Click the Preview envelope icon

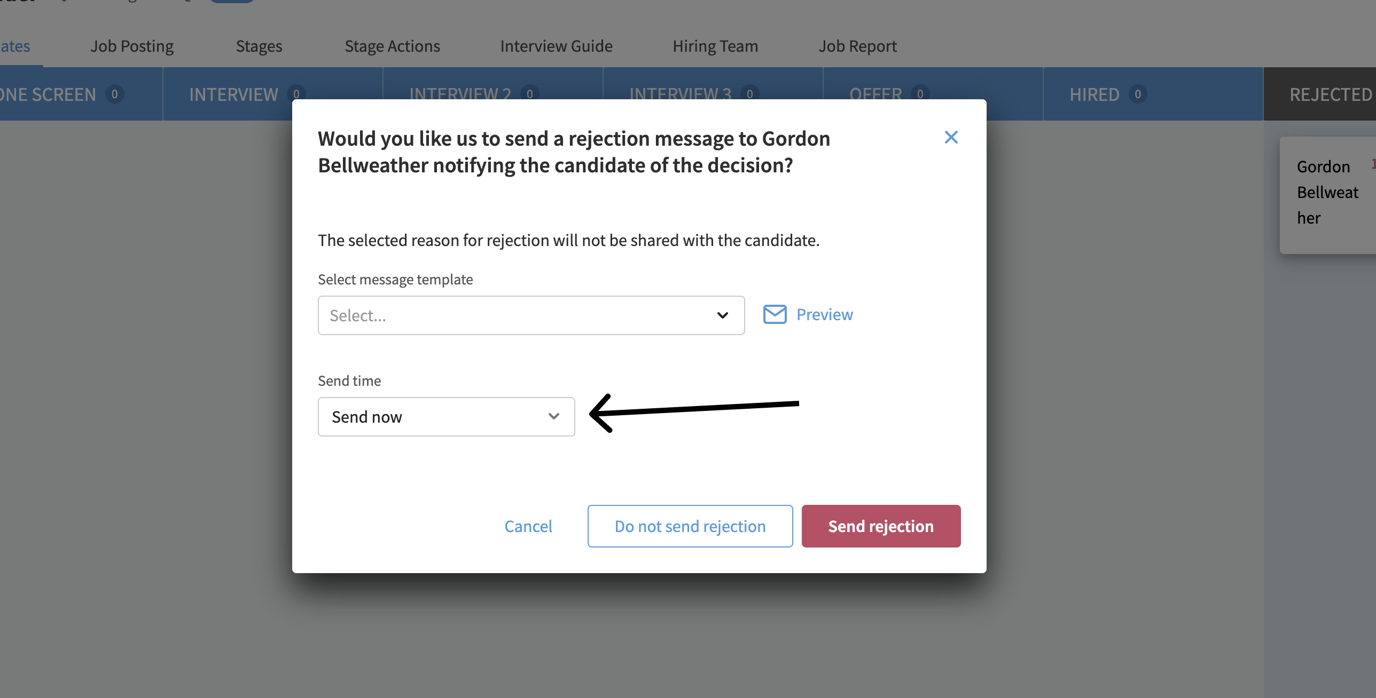point(775,314)
